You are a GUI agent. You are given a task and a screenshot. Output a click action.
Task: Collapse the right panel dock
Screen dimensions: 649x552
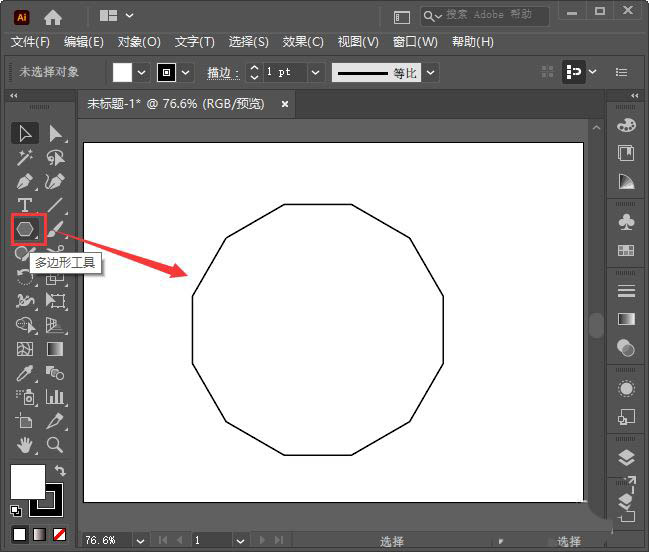635,95
